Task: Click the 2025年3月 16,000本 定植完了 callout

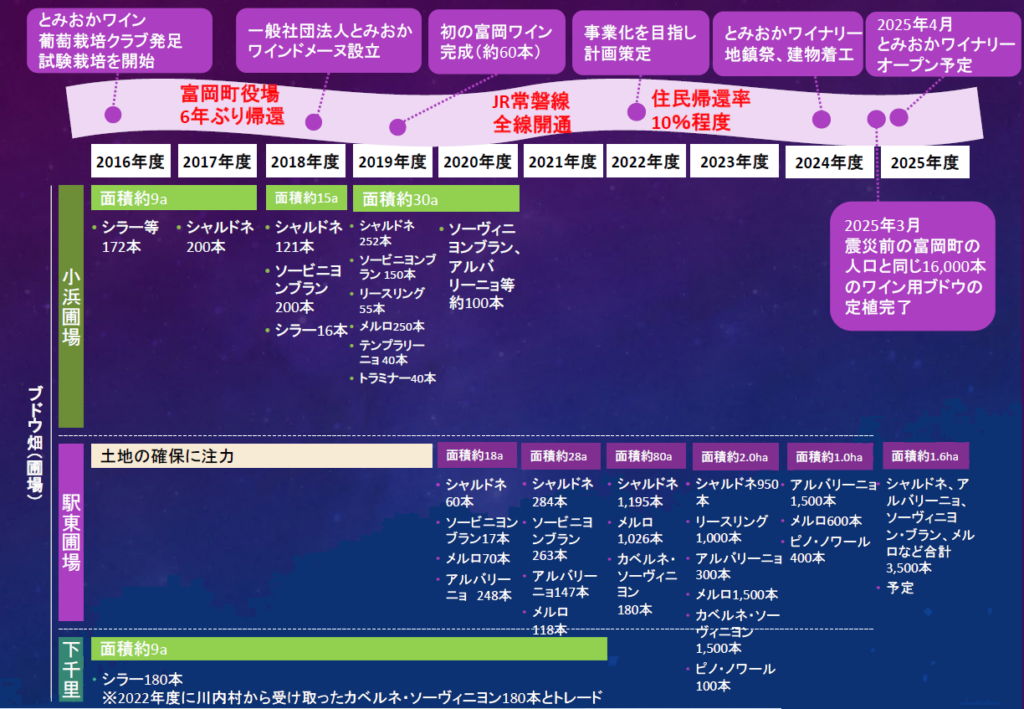Action: click(x=912, y=266)
